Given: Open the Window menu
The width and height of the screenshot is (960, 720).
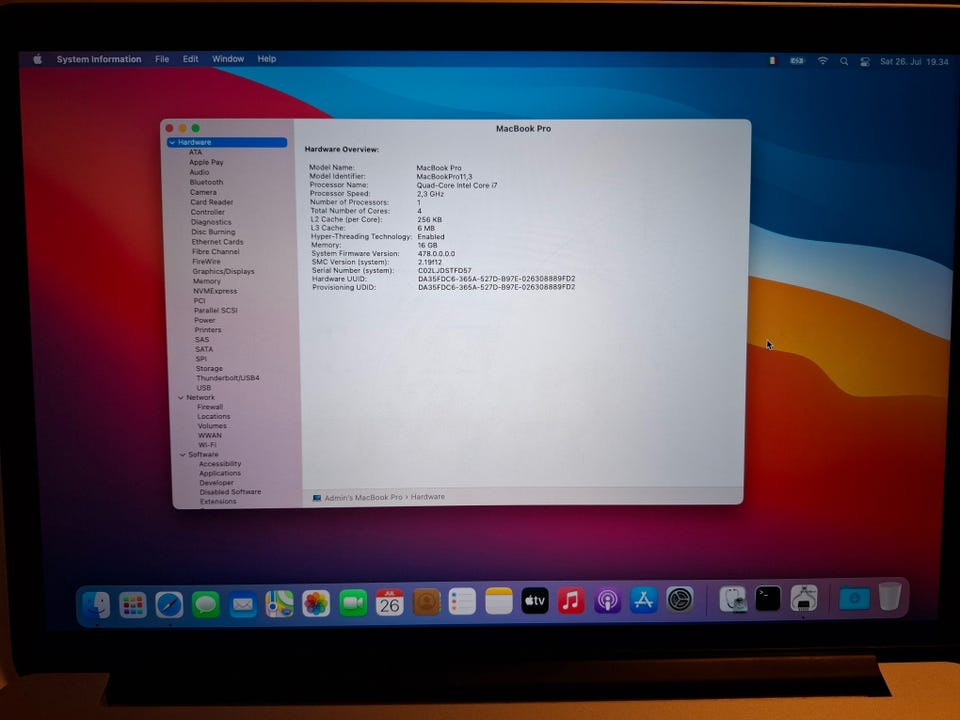Looking at the screenshot, I should pos(228,59).
